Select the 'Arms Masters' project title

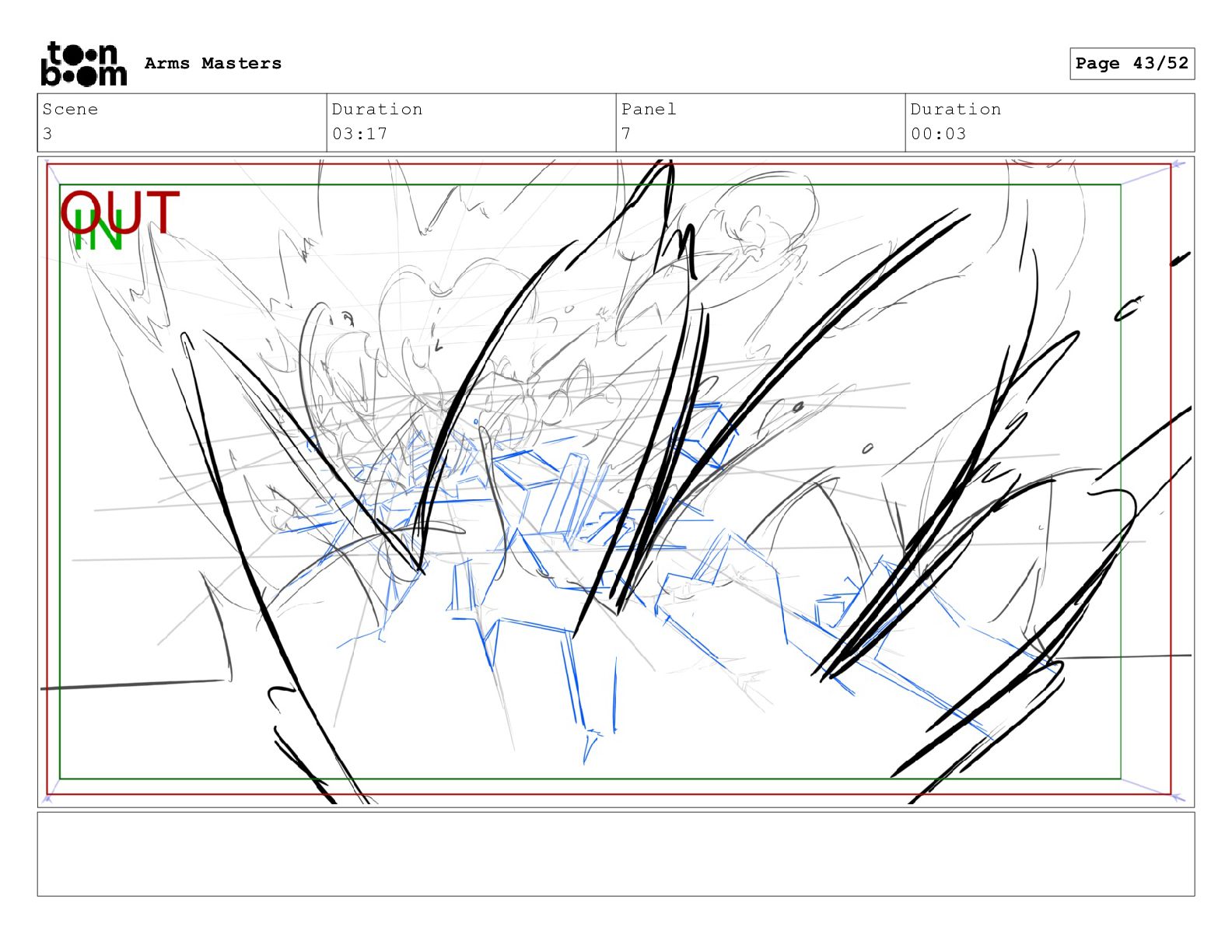(213, 64)
